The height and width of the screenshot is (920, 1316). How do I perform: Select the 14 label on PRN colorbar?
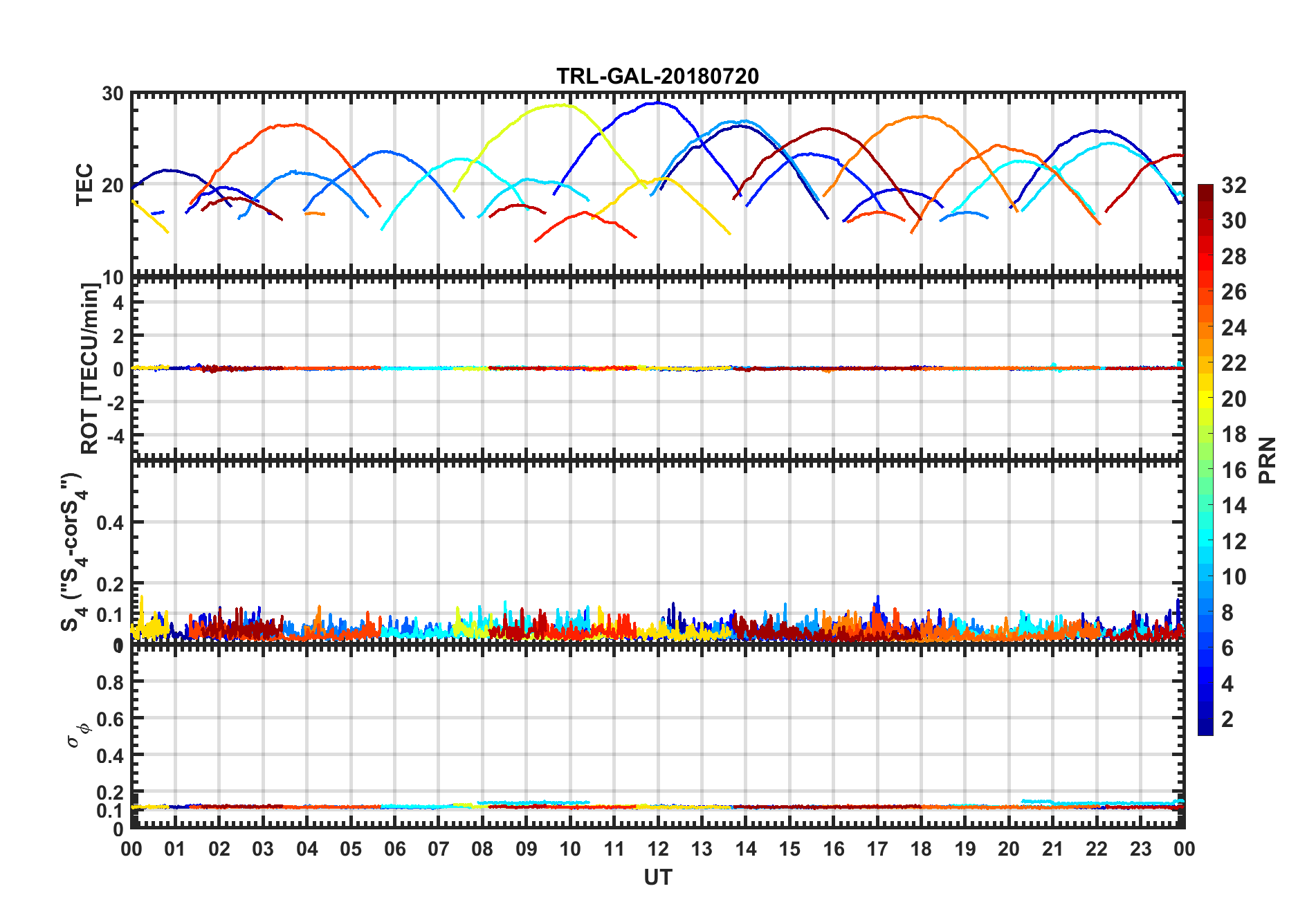(x=1234, y=505)
